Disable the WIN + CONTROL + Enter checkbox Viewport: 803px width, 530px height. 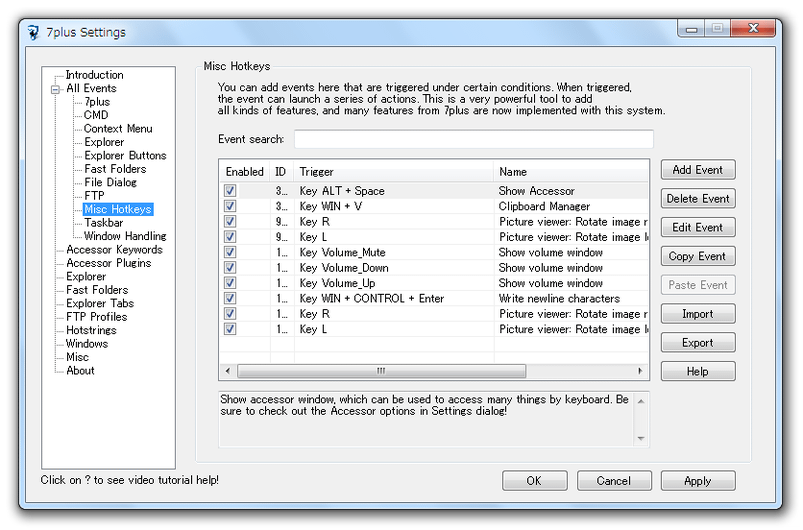pos(230,299)
